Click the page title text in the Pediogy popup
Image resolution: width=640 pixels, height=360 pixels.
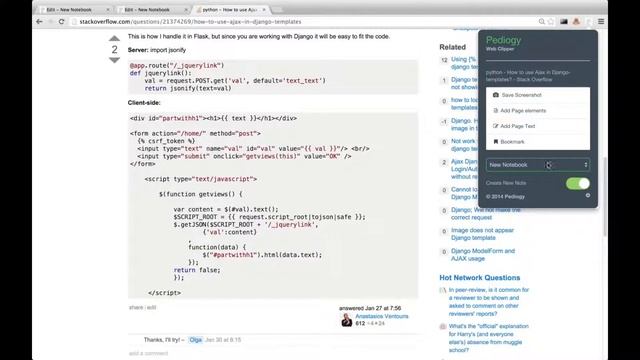coord(528,76)
